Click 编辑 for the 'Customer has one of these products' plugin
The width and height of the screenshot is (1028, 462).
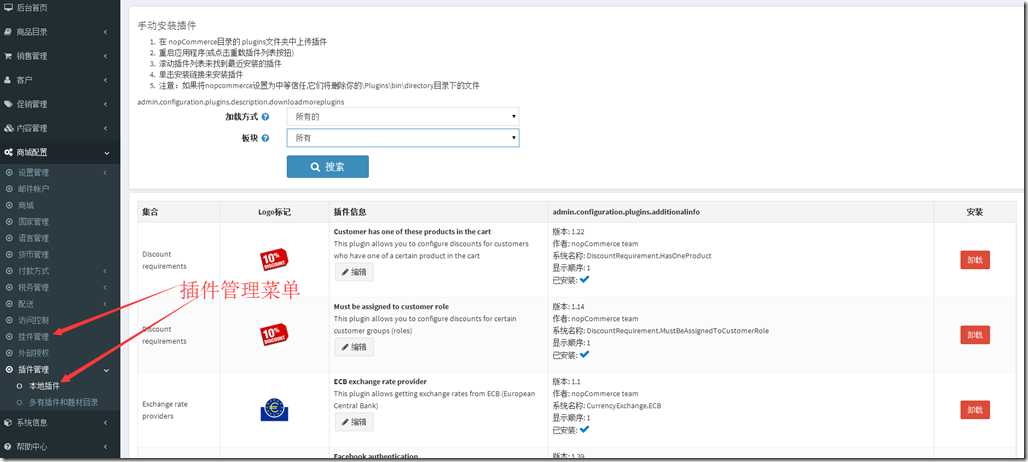click(354, 272)
